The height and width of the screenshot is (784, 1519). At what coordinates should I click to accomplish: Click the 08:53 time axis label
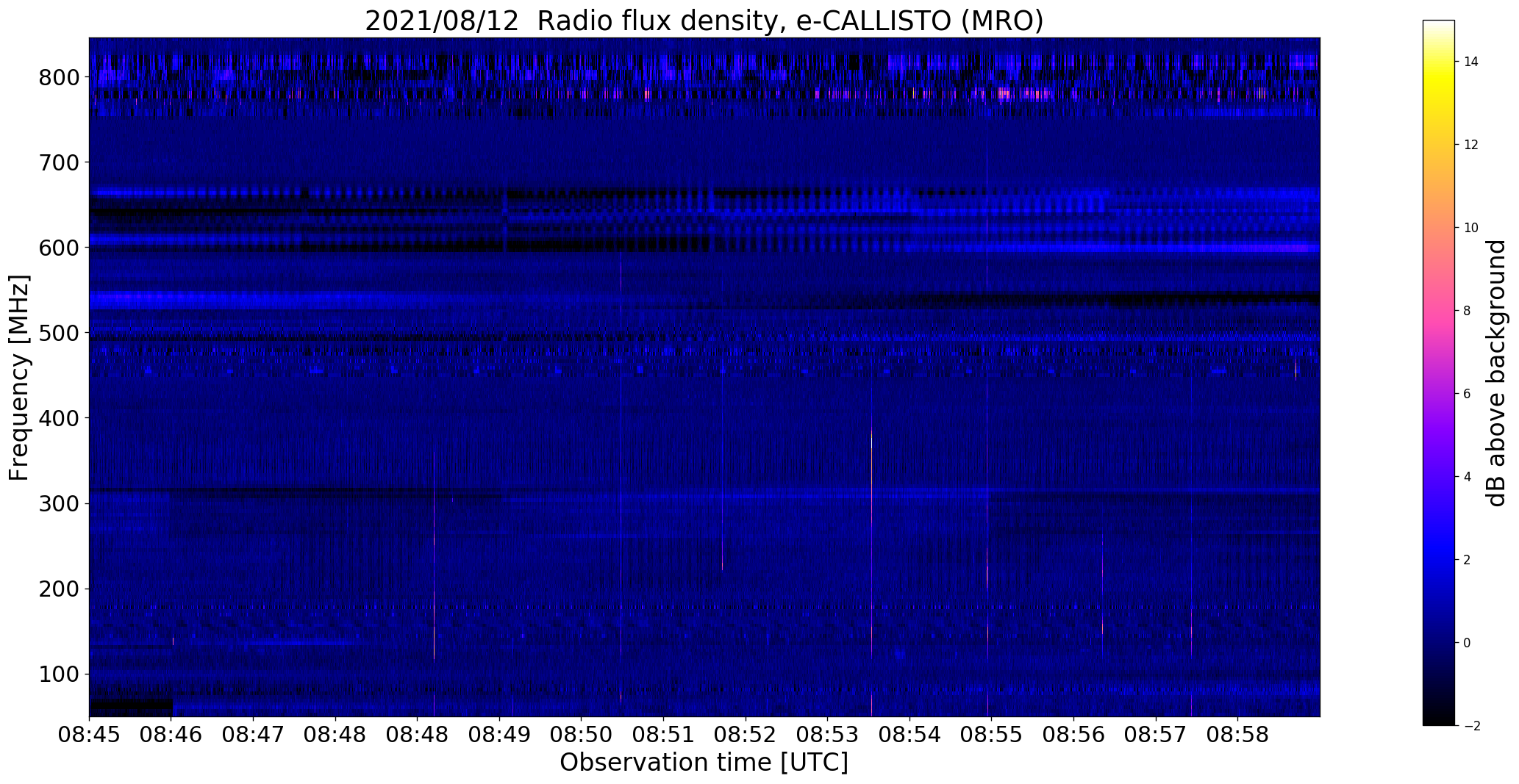pyautogui.click(x=828, y=736)
